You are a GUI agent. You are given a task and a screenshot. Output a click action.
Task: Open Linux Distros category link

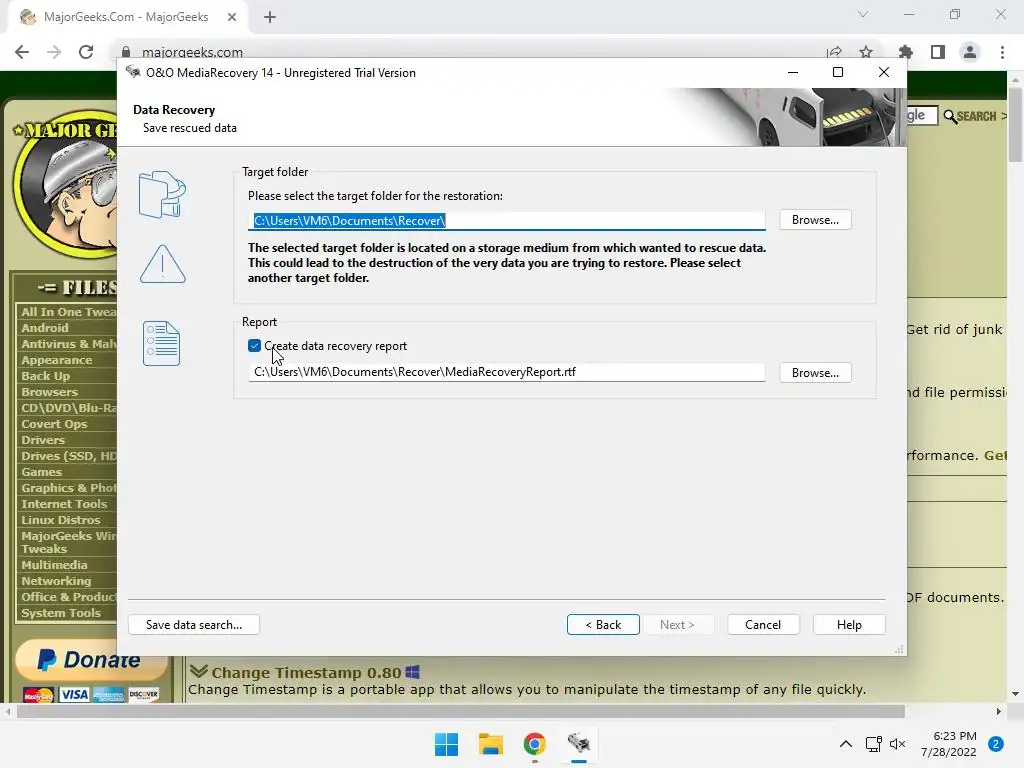[x=61, y=520]
